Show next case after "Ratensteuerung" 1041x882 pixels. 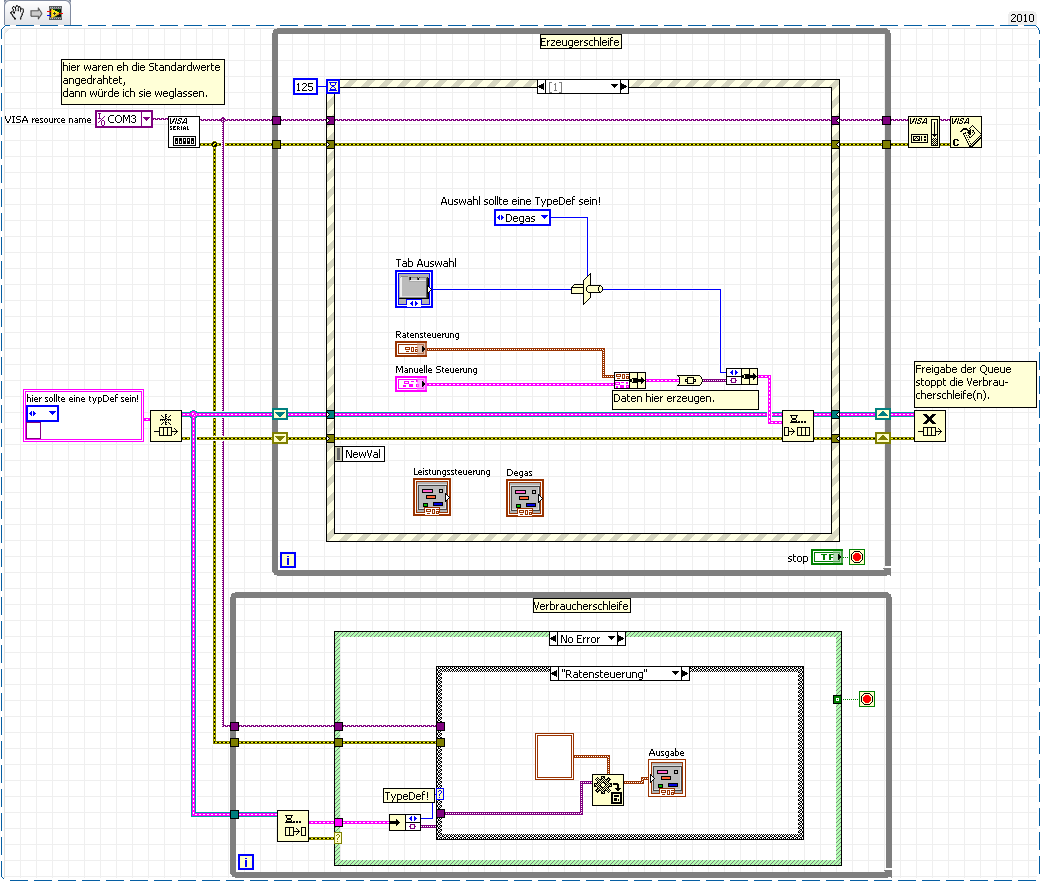click(x=685, y=674)
